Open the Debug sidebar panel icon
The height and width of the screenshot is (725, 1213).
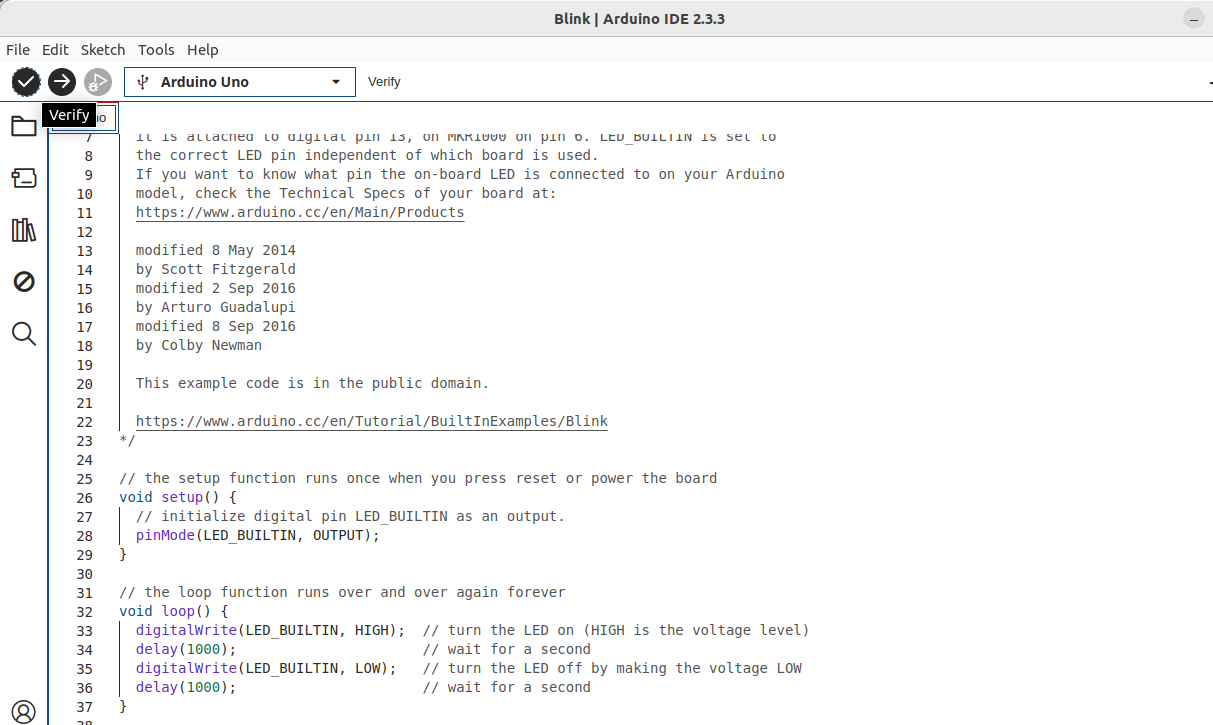click(24, 282)
